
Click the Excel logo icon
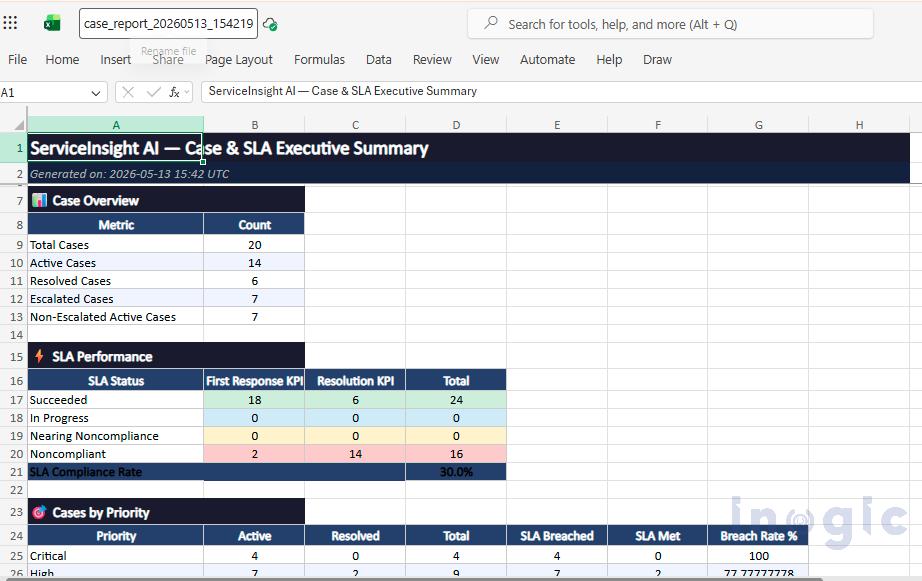[52, 24]
